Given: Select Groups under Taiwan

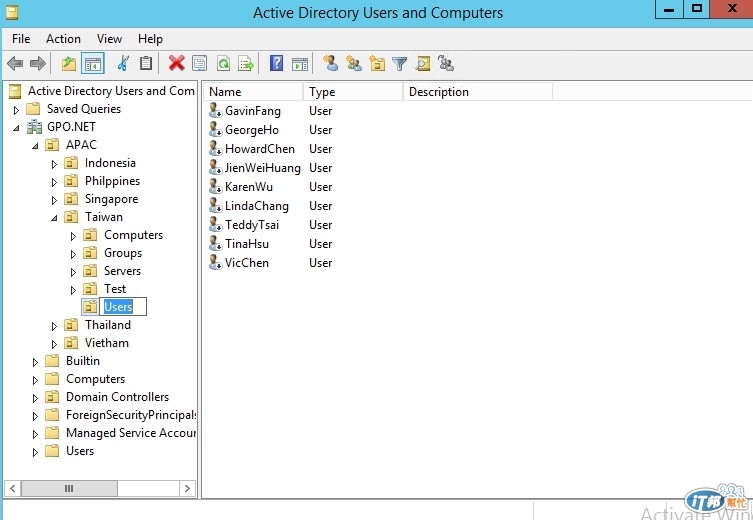Looking at the screenshot, I should click(123, 253).
